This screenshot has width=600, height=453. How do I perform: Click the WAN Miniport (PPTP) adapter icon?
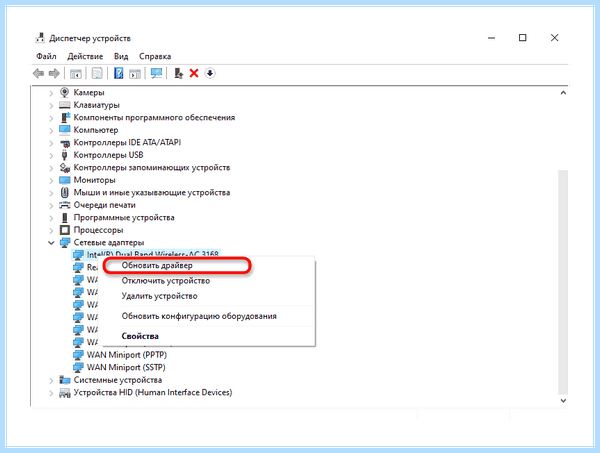coord(78,355)
